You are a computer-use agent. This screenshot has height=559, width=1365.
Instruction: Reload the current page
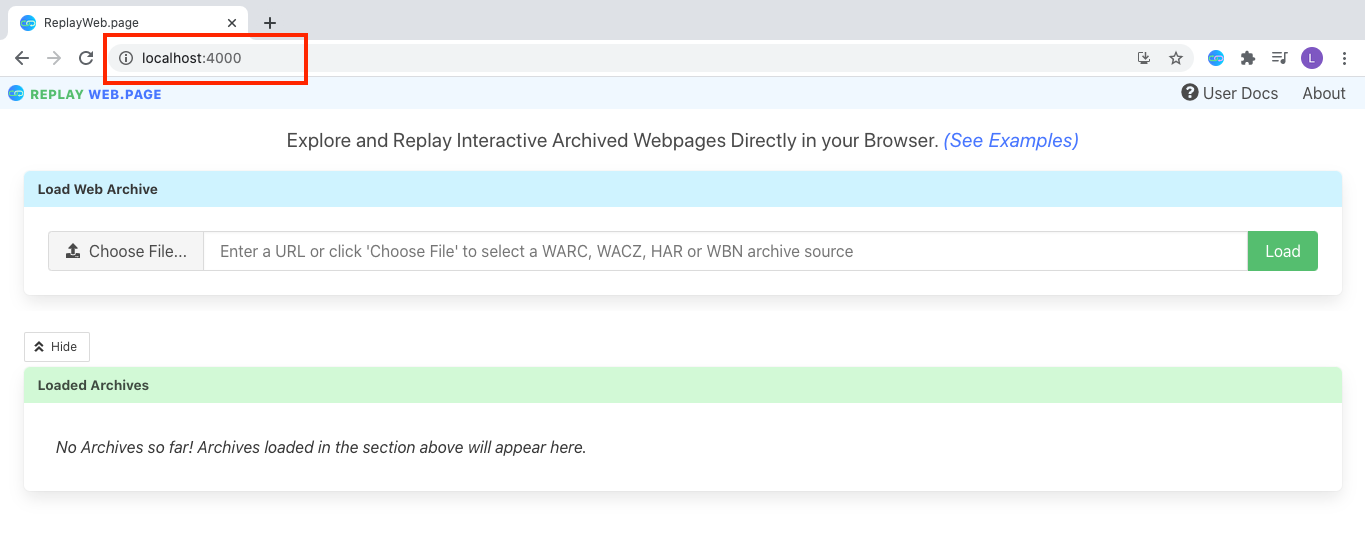86,58
